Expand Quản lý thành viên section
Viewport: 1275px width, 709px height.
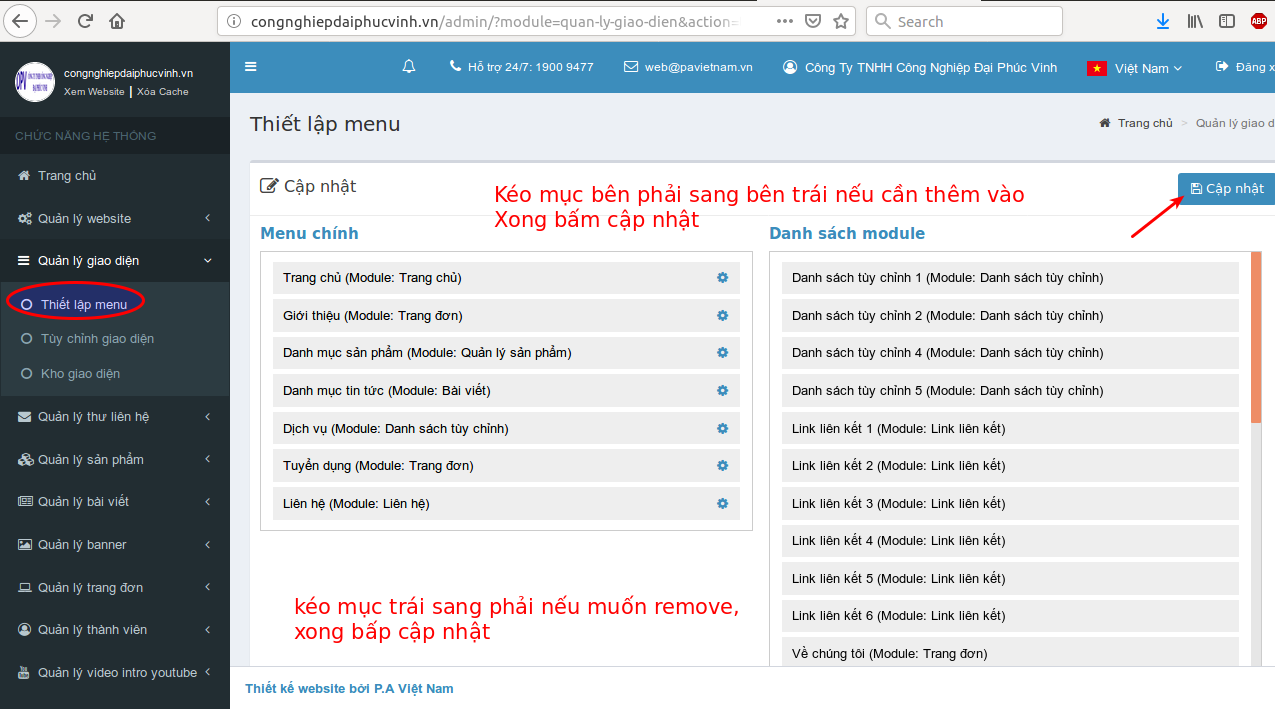115,630
